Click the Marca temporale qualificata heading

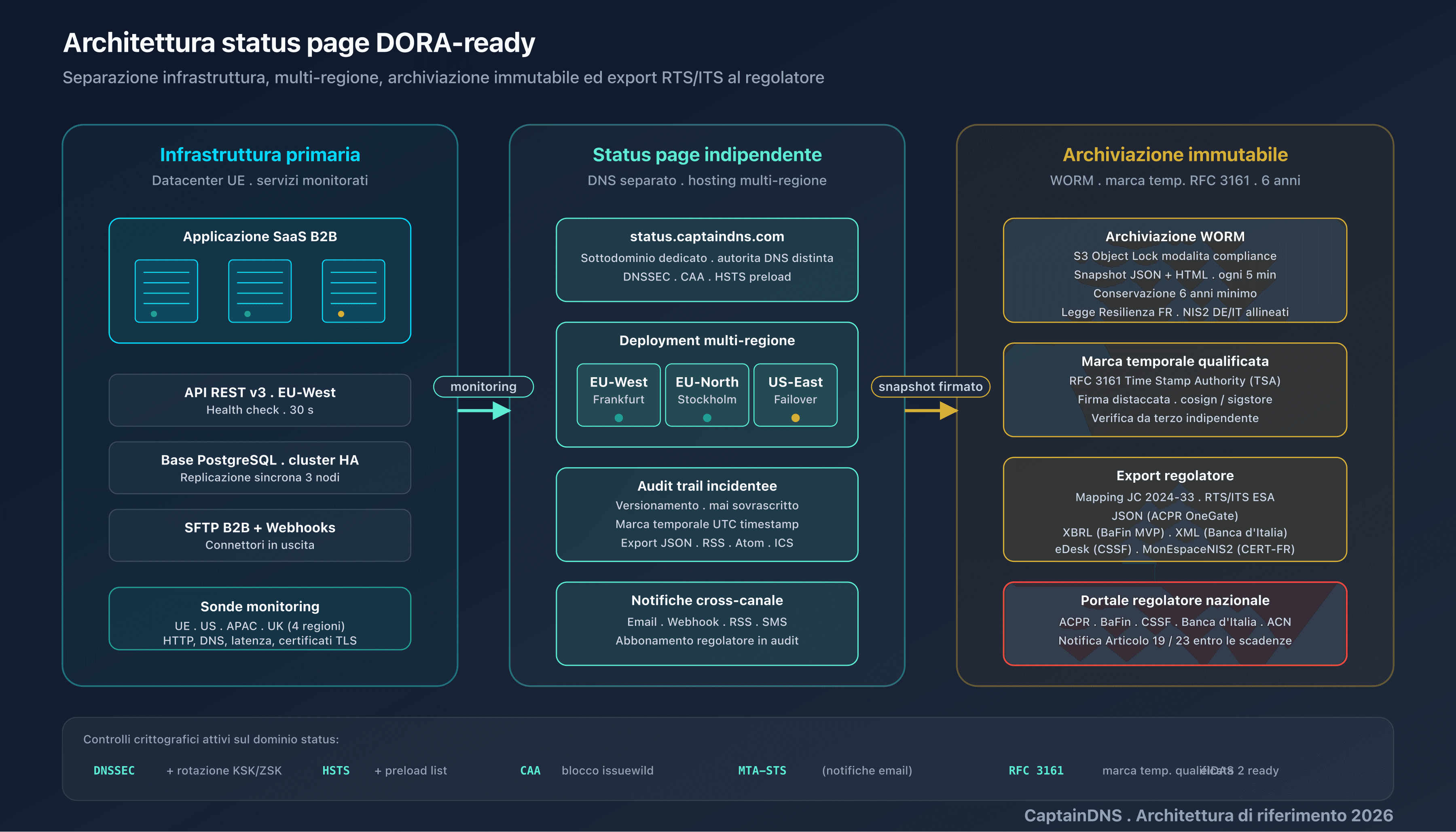1175,361
